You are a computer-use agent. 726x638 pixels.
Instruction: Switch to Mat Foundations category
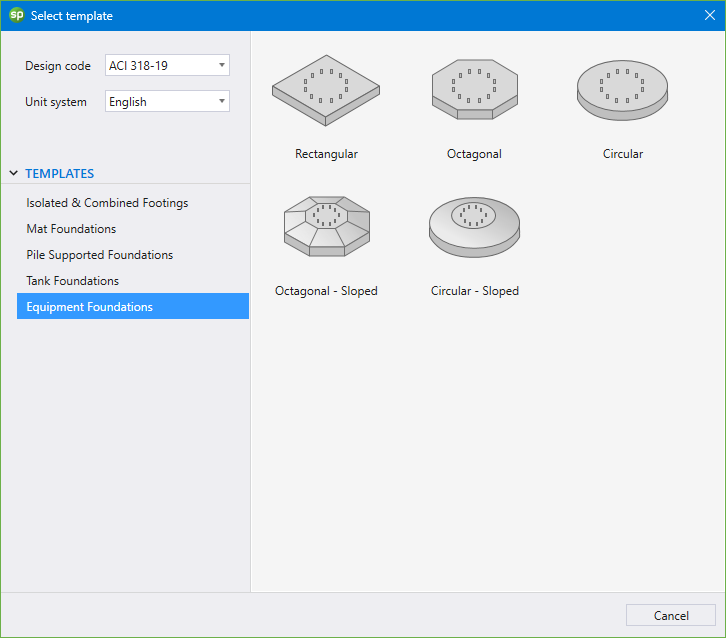pos(71,229)
